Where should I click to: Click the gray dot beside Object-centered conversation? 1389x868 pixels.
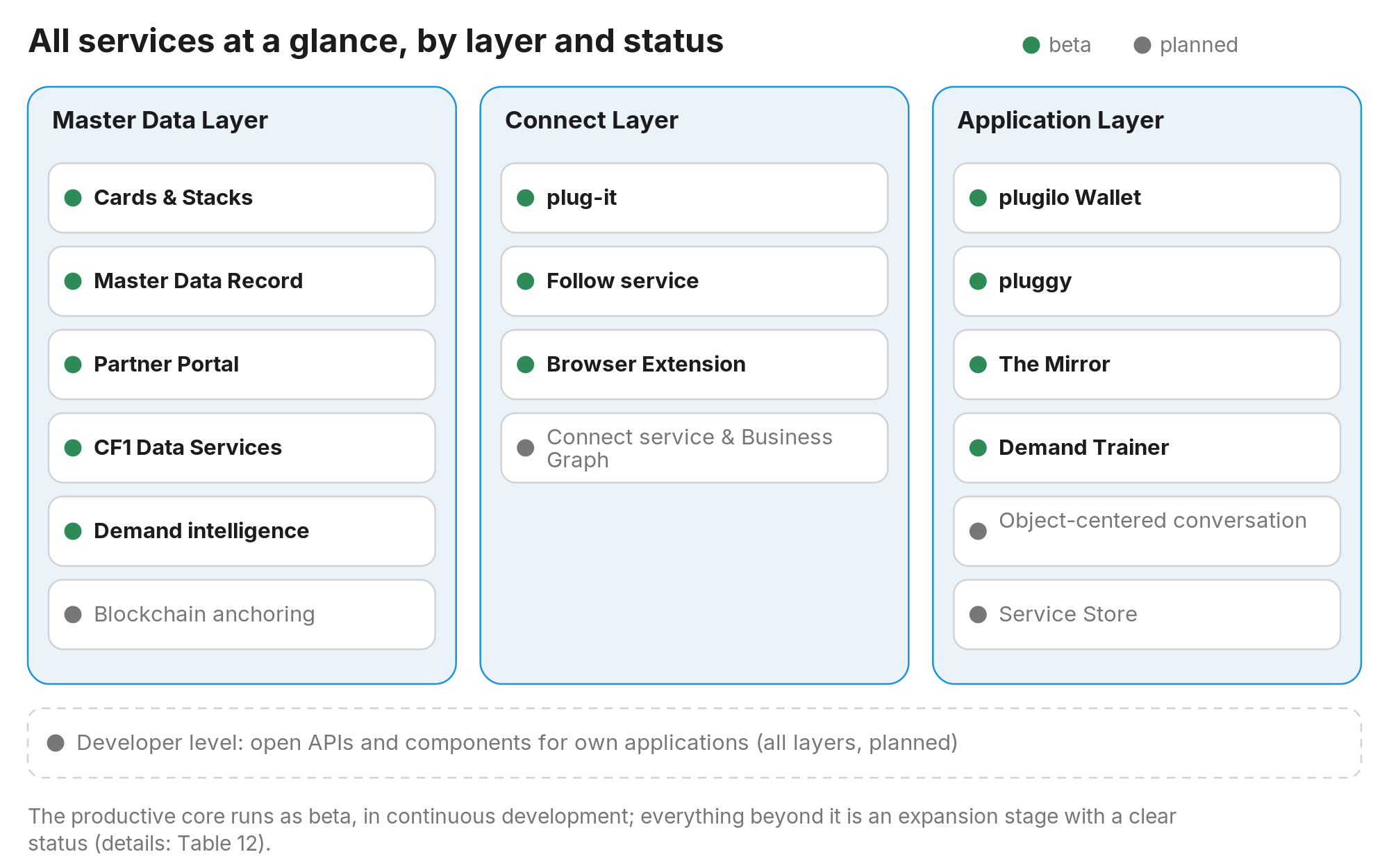click(x=978, y=531)
